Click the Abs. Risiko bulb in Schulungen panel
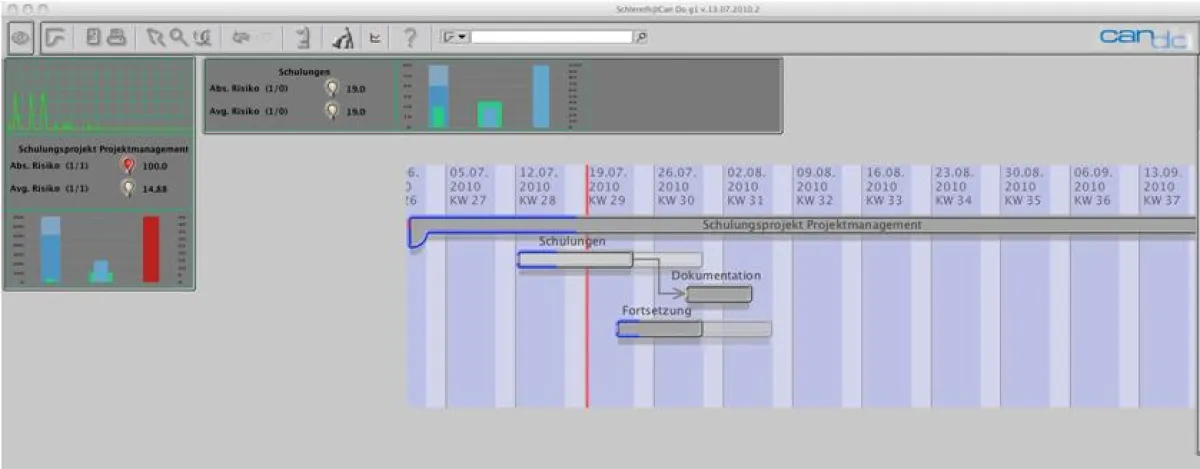Image resolution: width=1200 pixels, height=469 pixels. pos(332,88)
